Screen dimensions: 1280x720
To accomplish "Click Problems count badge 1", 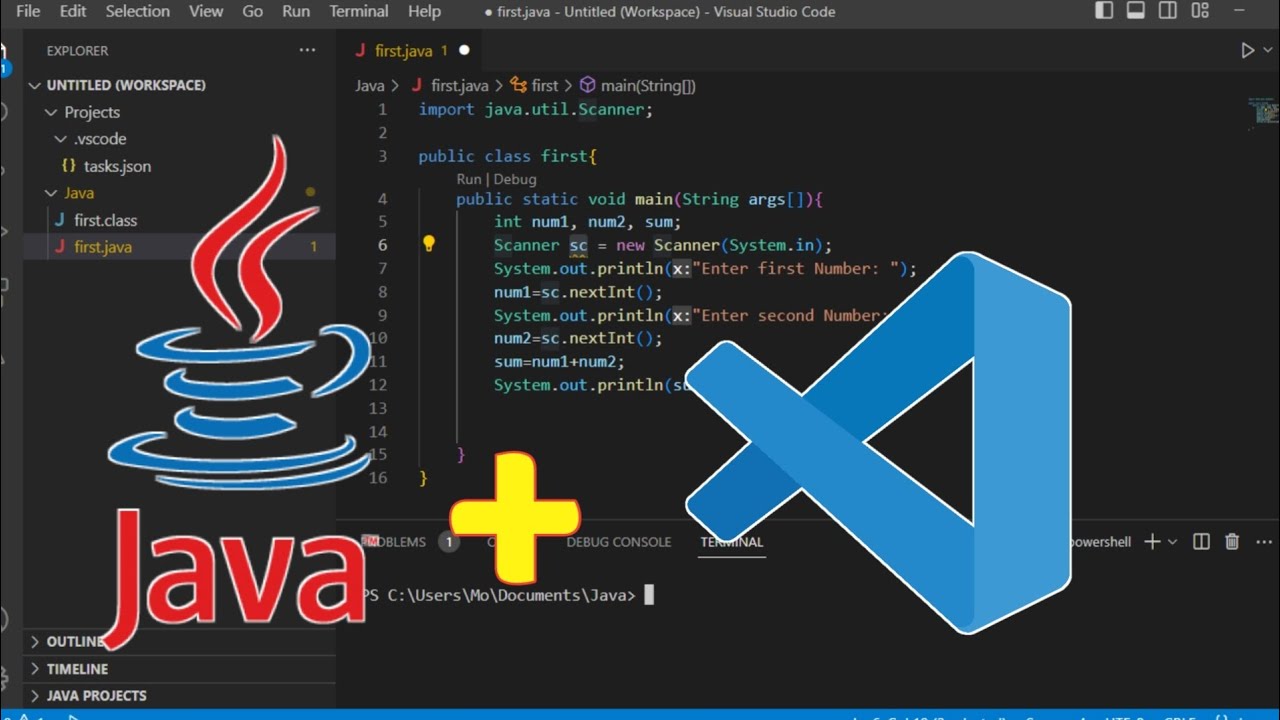I will click(449, 542).
